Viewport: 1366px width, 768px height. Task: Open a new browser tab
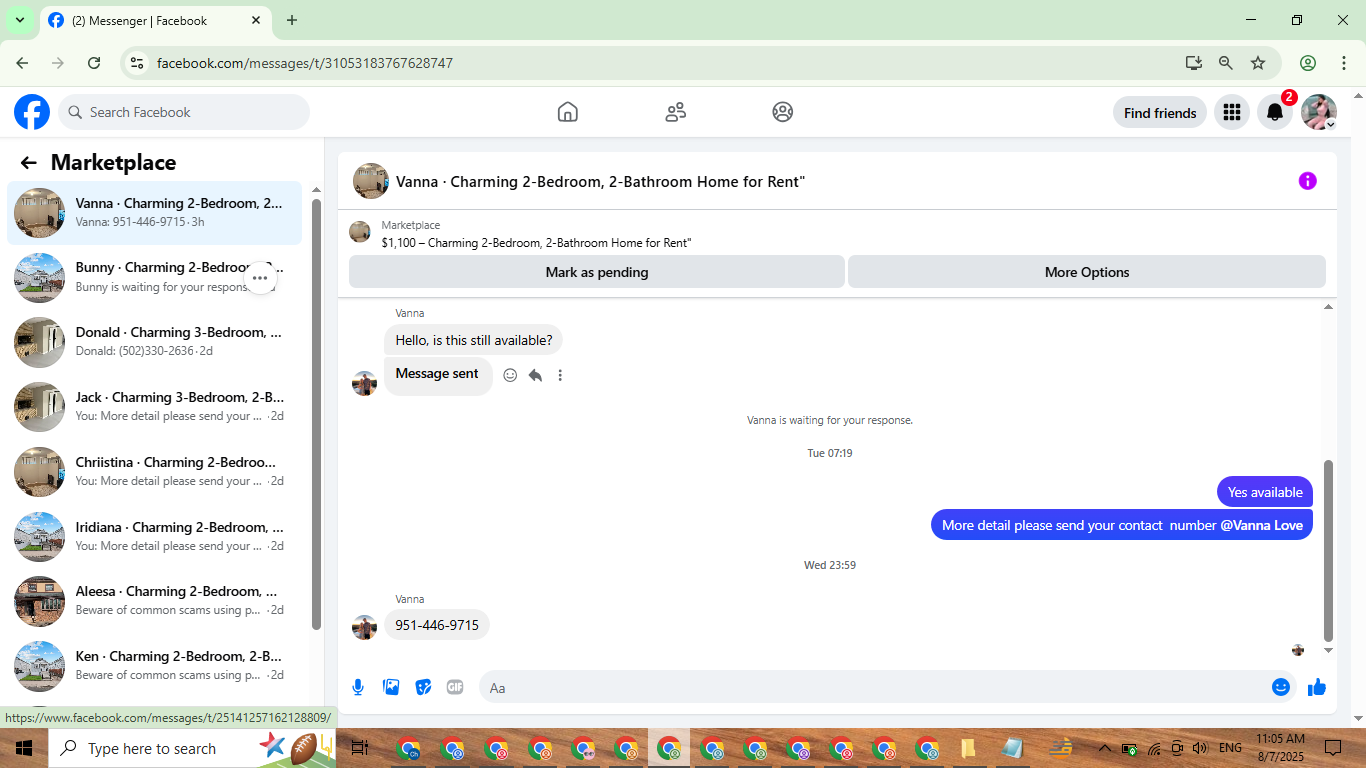pyautogui.click(x=292, y=20)
